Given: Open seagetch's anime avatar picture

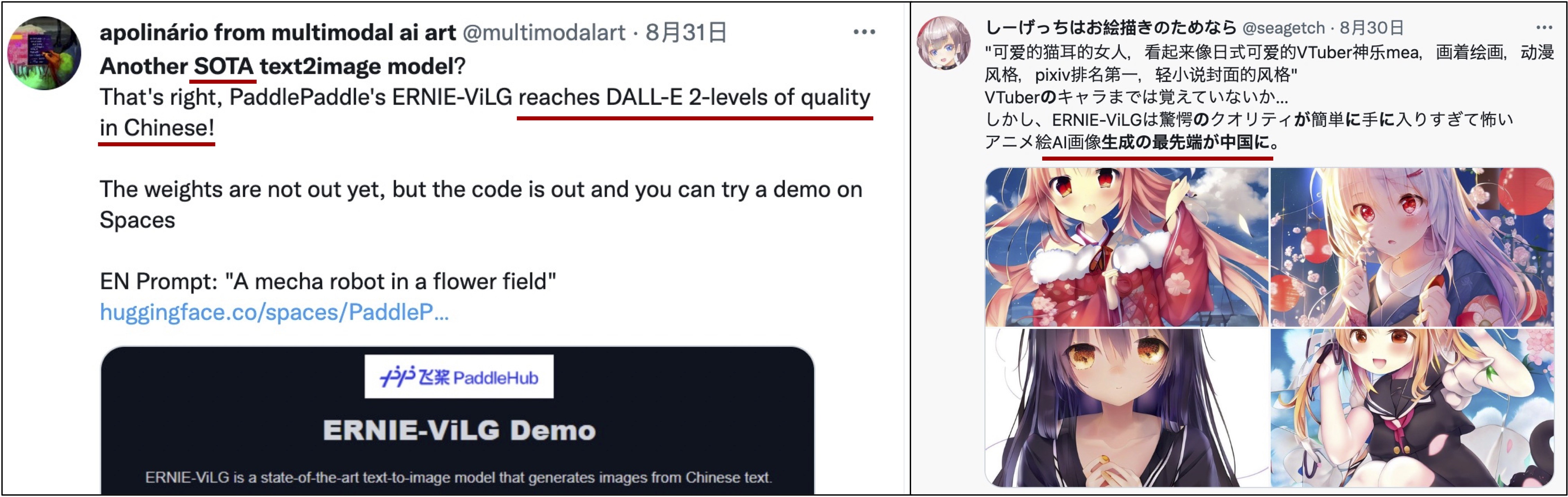Looking at the screenshot, I should pyautogui.click(x=943, y=43).
